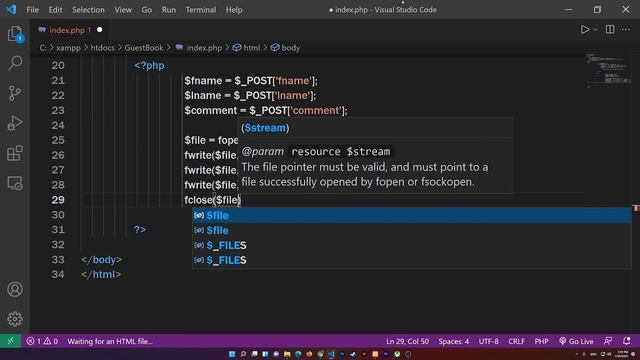The width and height of the screenshot is (640, 360).
Task: Open the Accounts menu icon
Action: pos(15,289)
